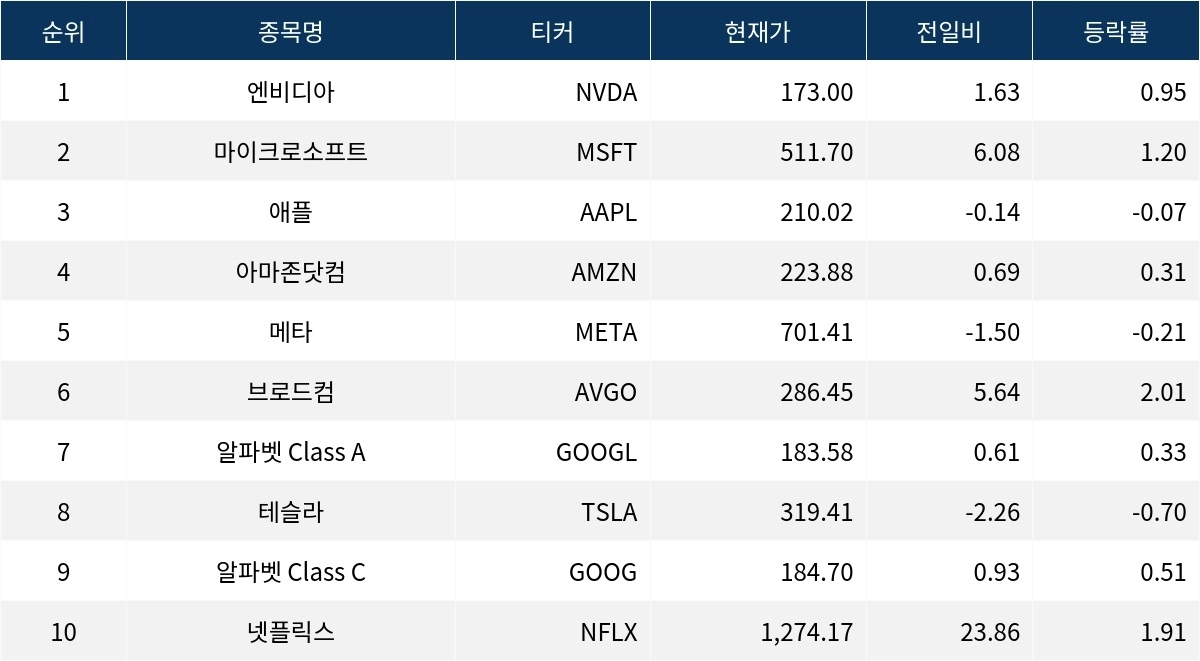Click the 마이크로소프트 stock name

291,152
